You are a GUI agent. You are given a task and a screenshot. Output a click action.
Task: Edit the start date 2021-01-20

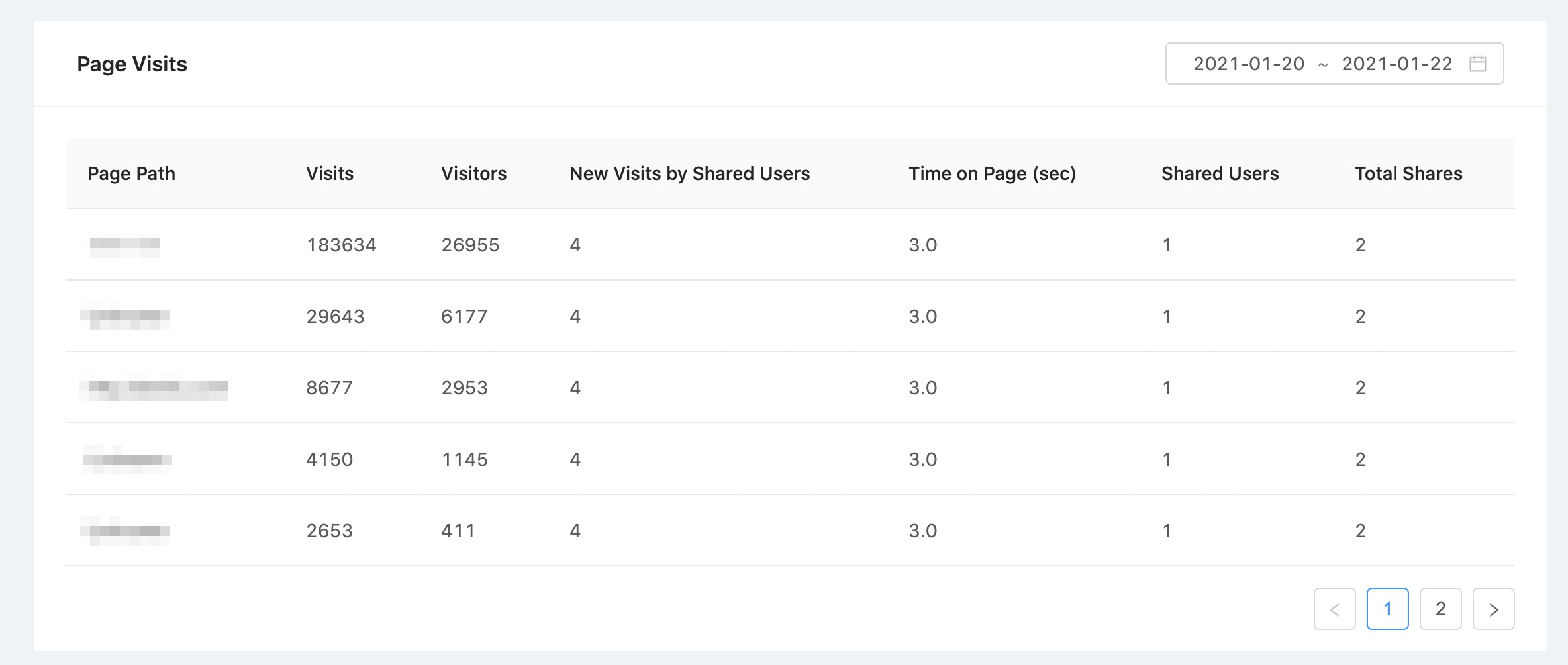(1249, 64)
